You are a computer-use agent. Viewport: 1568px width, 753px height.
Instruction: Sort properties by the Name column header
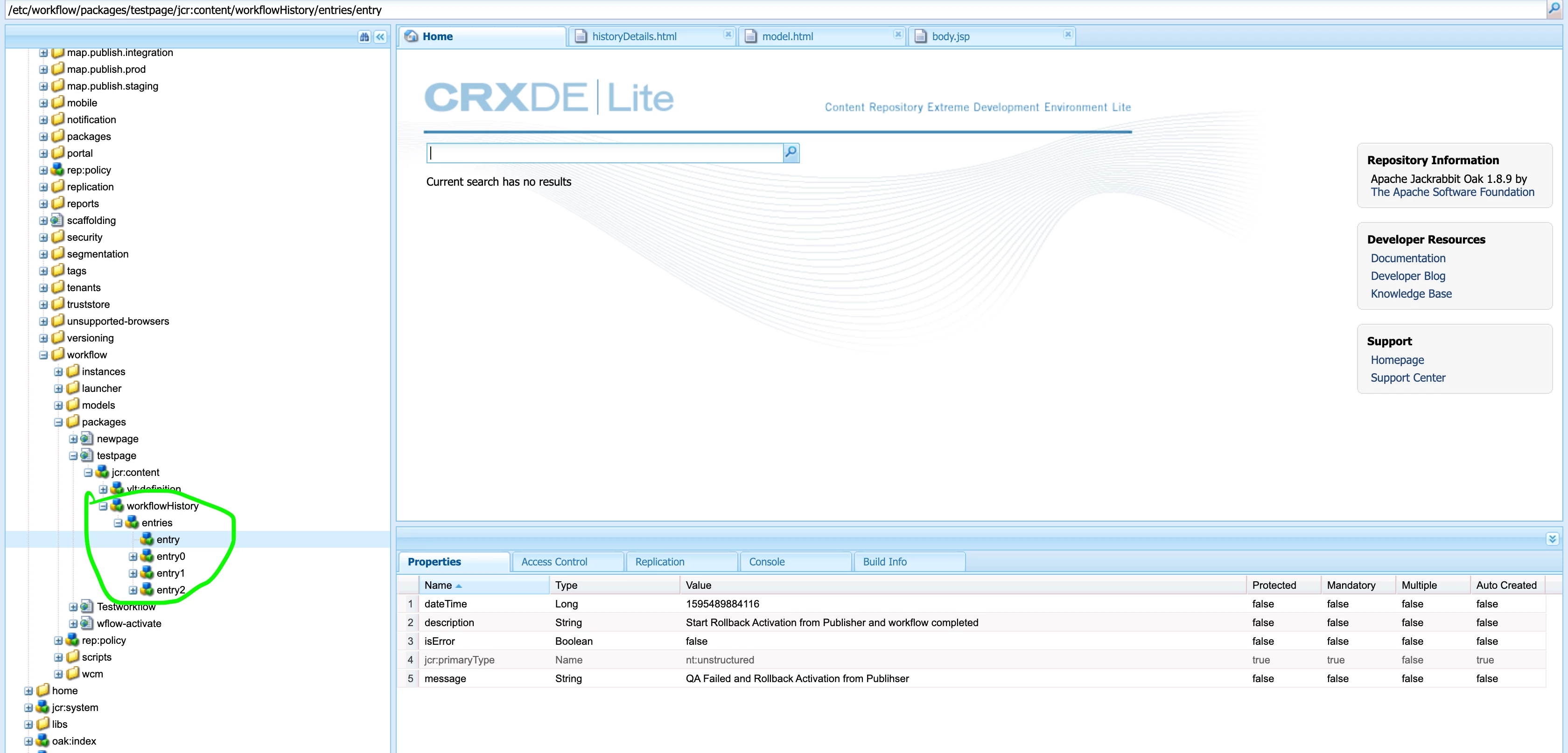(438, 585)
